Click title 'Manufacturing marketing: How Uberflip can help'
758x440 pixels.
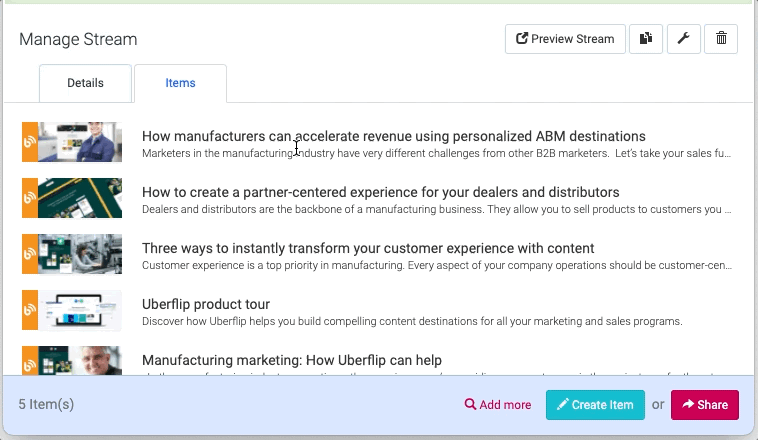coord(292,361)
